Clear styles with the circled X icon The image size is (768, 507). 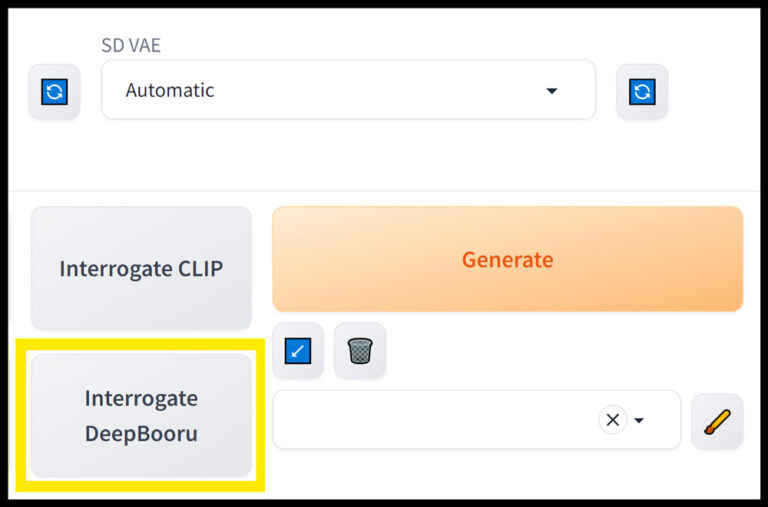[x=613, y=420]
